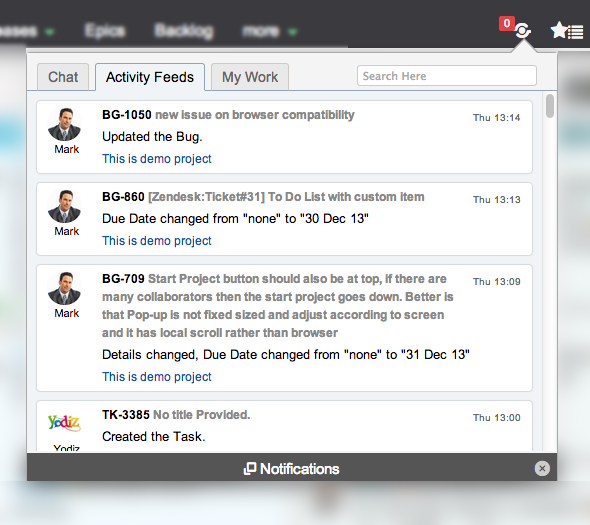Screen dimensions: 590x525
Task: Open BG-860 issue link
Action: pyautogui.click(x=123, y=196)
